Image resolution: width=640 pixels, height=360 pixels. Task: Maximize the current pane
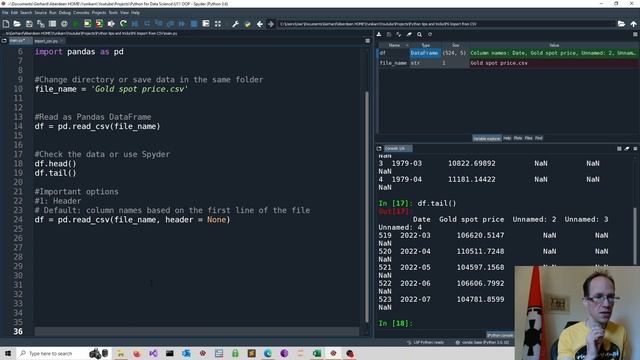tap(218, 24)
